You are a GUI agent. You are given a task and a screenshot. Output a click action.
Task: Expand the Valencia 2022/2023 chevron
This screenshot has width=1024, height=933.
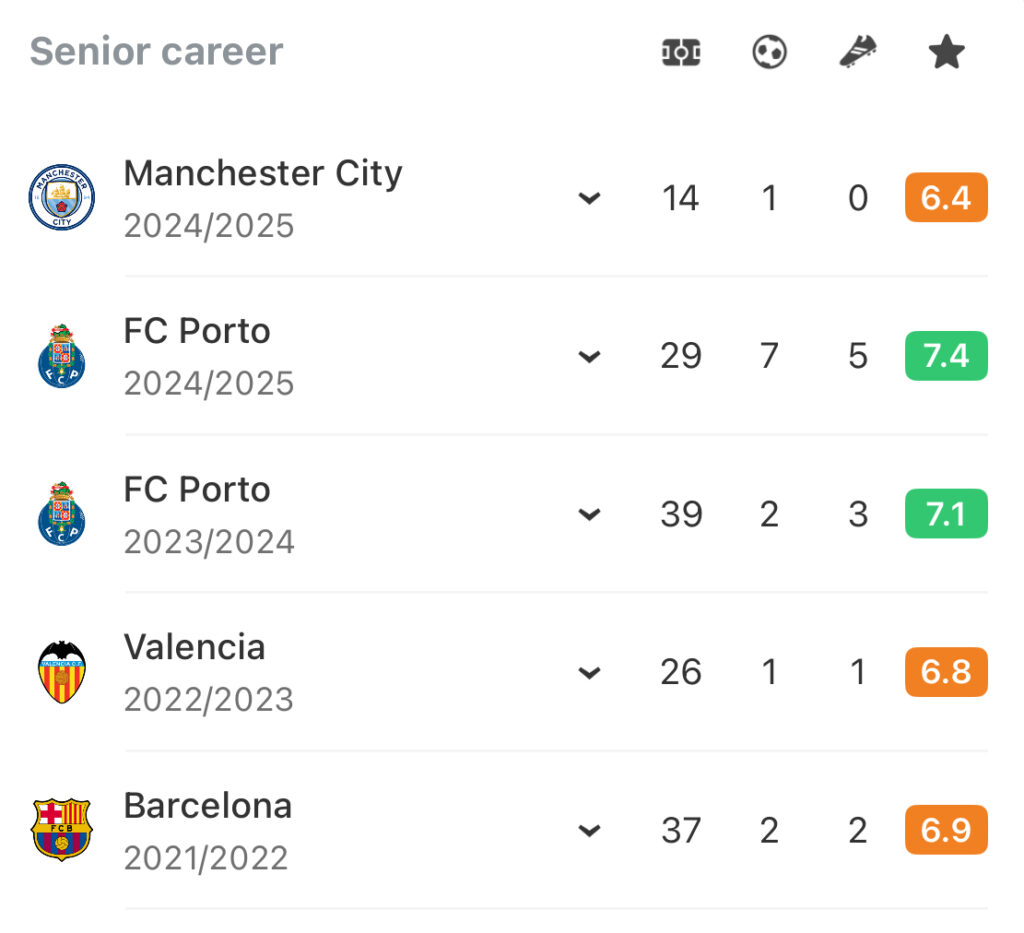pyautogui.click(x=589, y=672)
